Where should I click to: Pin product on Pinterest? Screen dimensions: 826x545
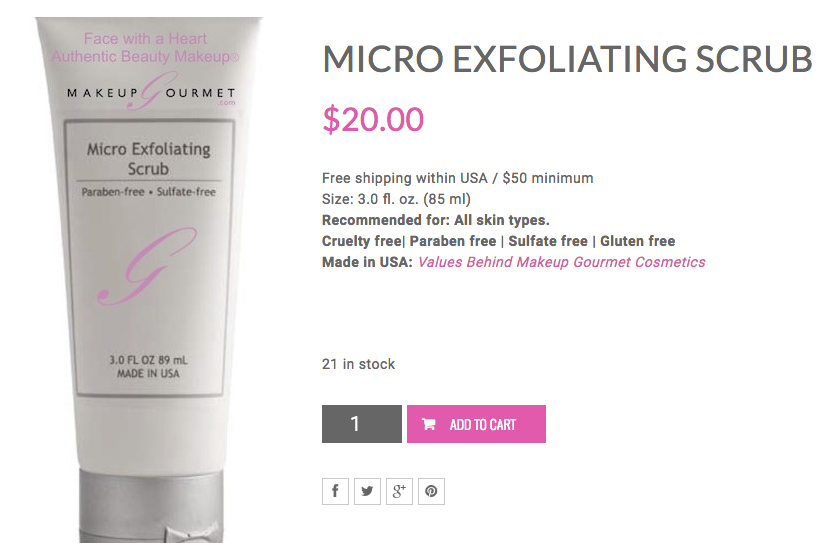click(431, 491)
